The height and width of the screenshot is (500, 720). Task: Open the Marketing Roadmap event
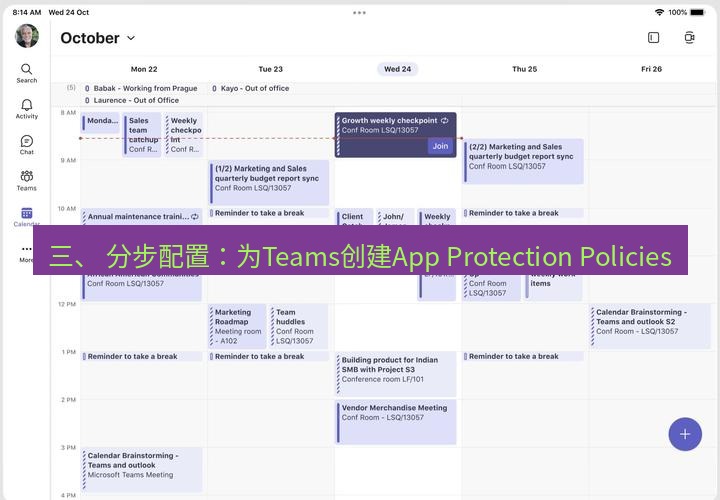[237, 326]
